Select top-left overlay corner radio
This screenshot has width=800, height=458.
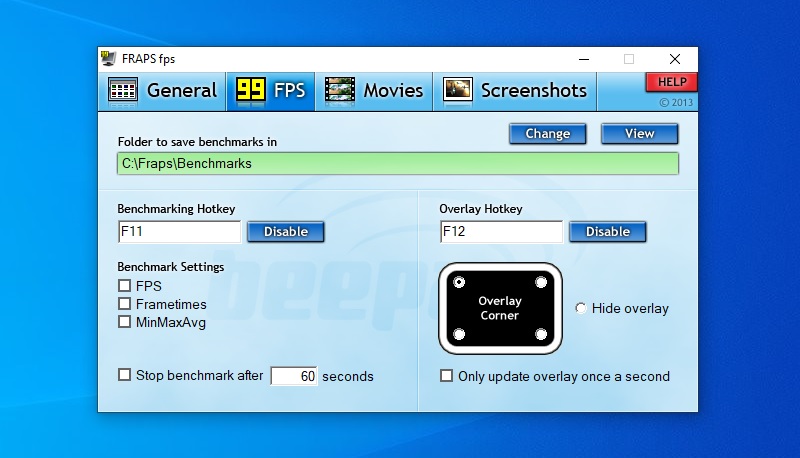click(459, 282)
